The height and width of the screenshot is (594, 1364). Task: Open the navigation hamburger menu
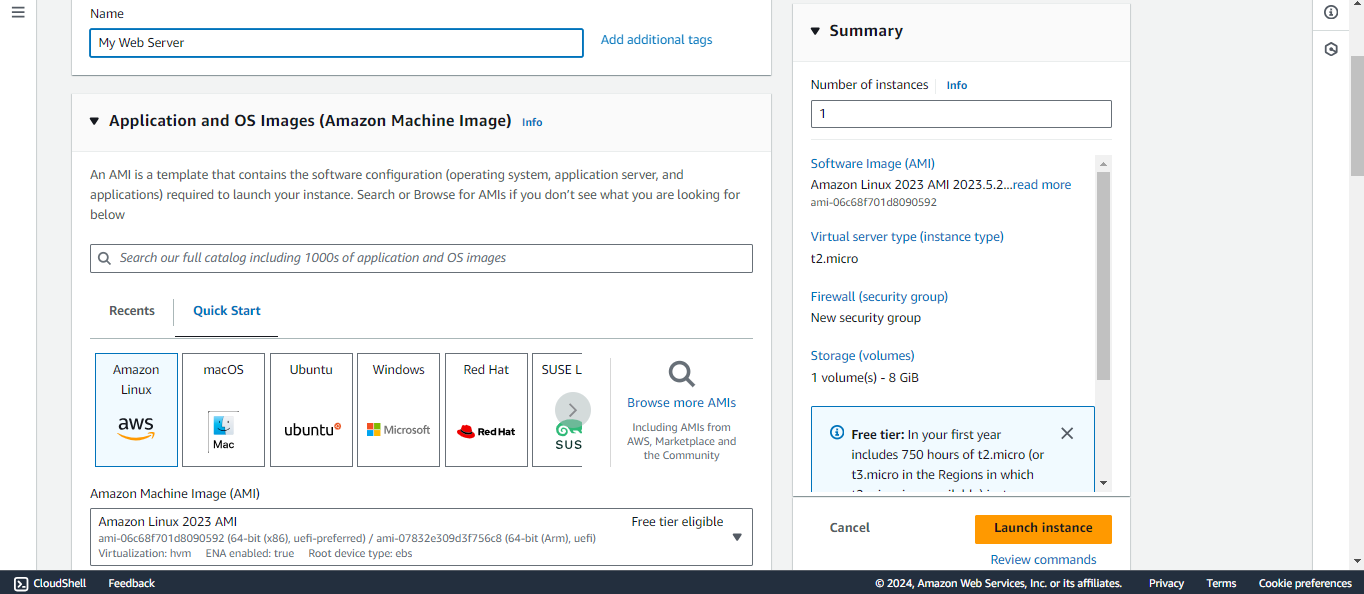(17, 12)
